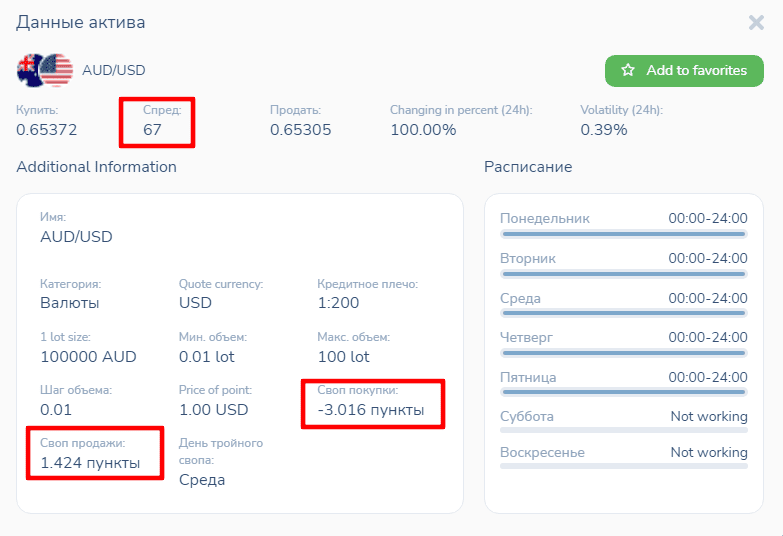Click the Купить label
Screen dimensions: 783x536
point(37,110)
